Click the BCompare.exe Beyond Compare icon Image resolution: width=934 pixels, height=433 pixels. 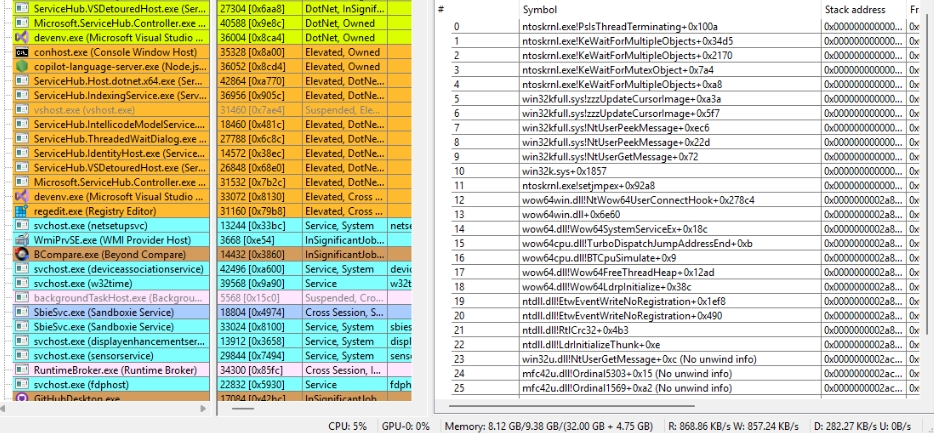pos(22,254)
